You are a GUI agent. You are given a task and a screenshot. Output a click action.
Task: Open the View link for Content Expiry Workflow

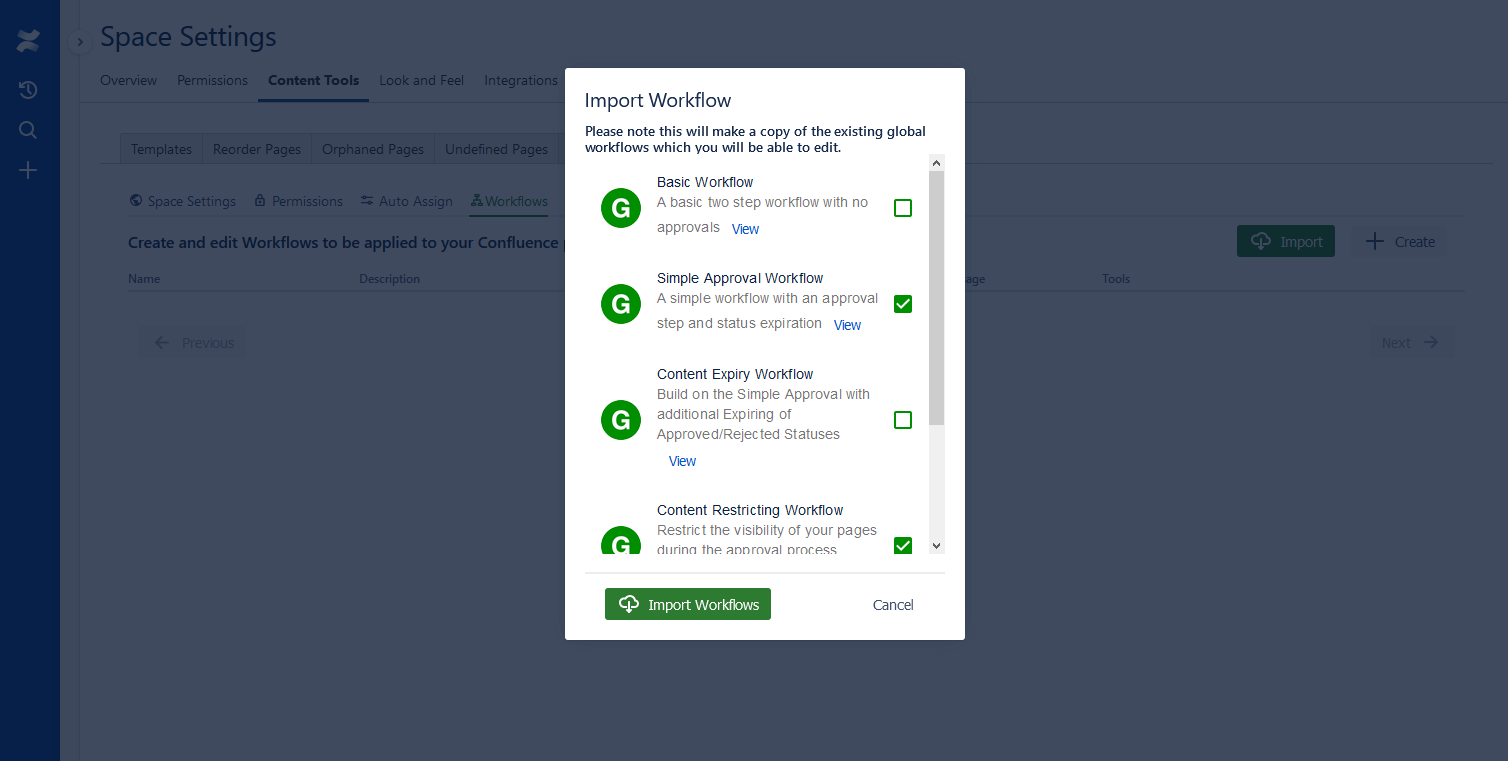(x=682, y=461)
